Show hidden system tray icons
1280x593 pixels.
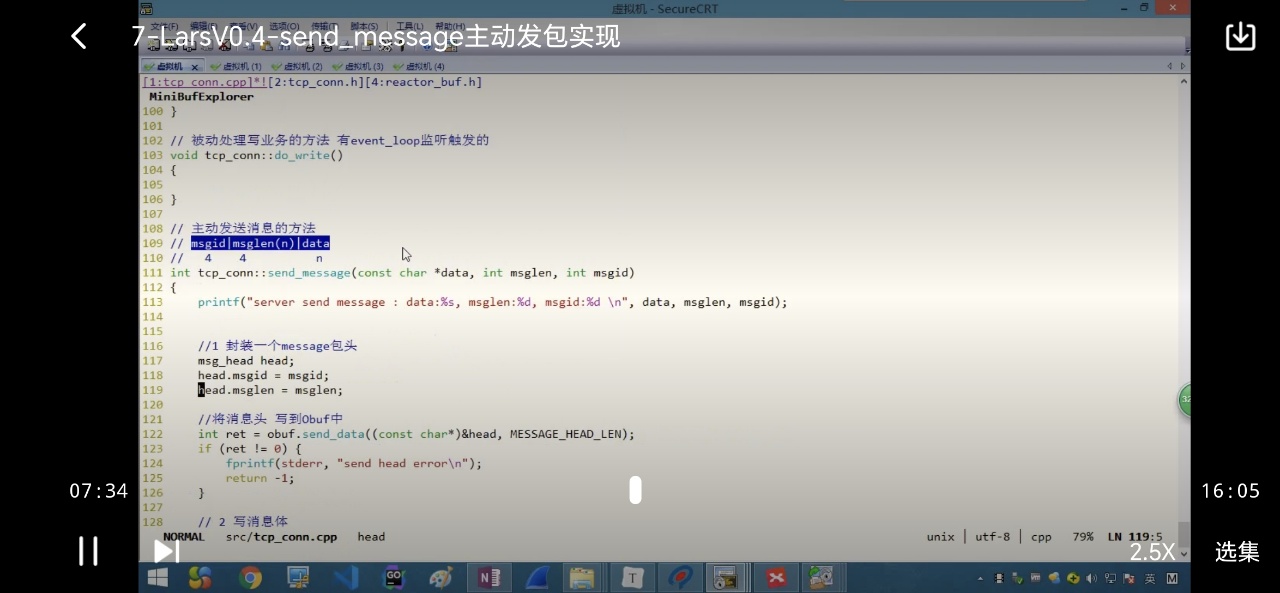point(978,579)
